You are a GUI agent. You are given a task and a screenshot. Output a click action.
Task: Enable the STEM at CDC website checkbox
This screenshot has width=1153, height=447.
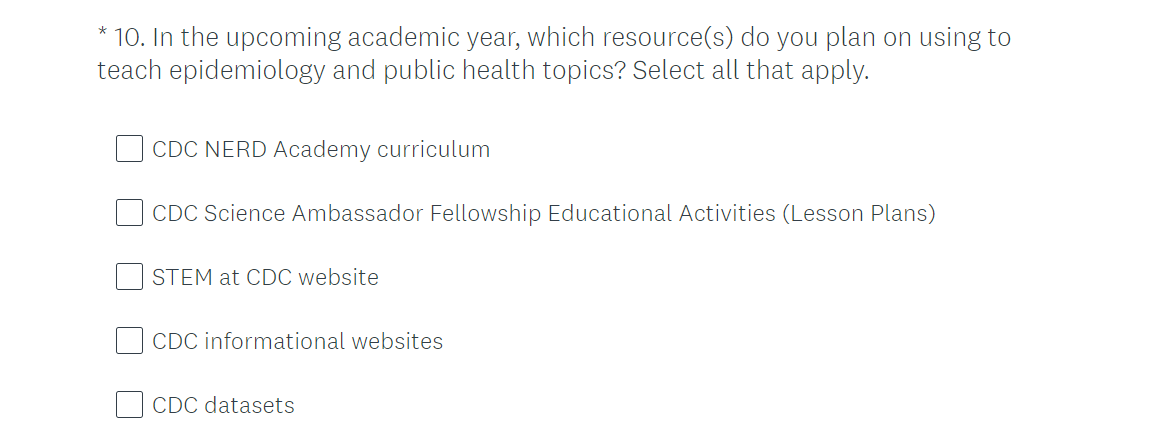click(129, 277)
